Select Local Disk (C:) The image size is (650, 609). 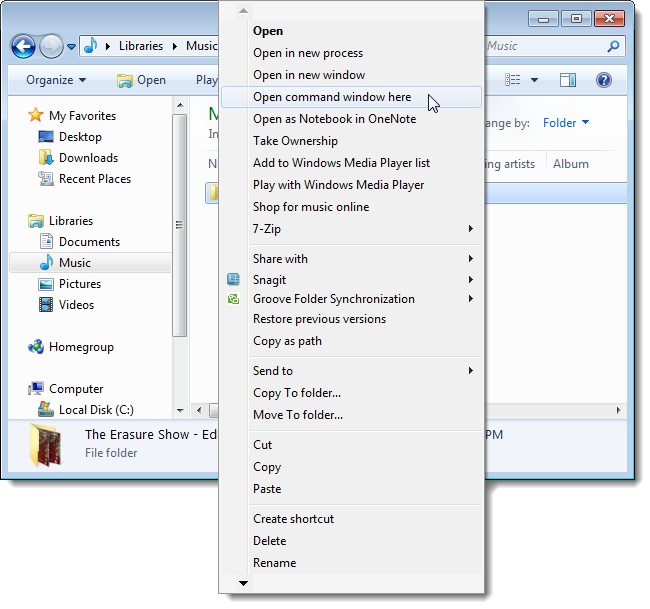coord(96,410)
